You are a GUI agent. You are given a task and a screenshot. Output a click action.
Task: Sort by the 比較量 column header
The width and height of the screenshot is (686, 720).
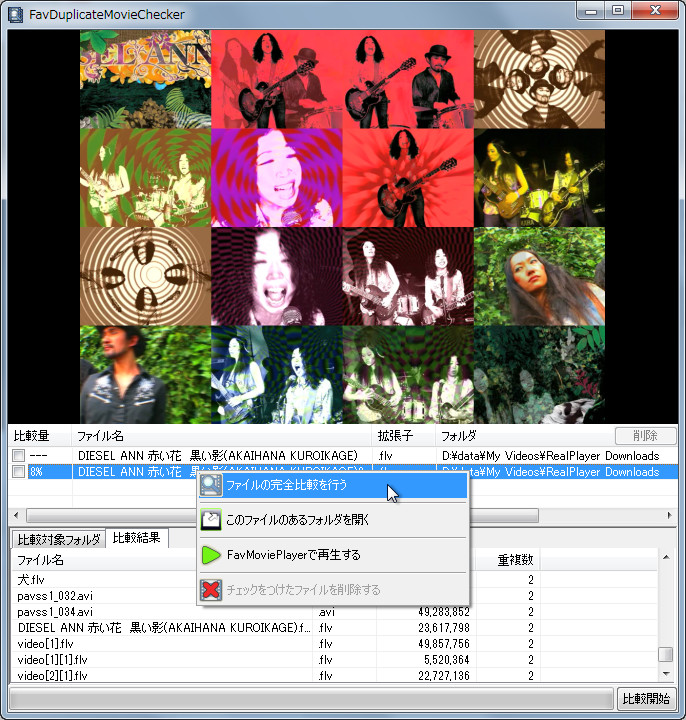pos(39,436)
